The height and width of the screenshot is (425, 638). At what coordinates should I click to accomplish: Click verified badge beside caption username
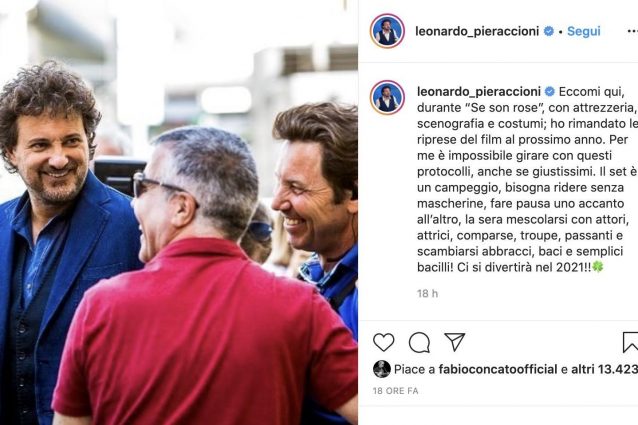(549, 92)
